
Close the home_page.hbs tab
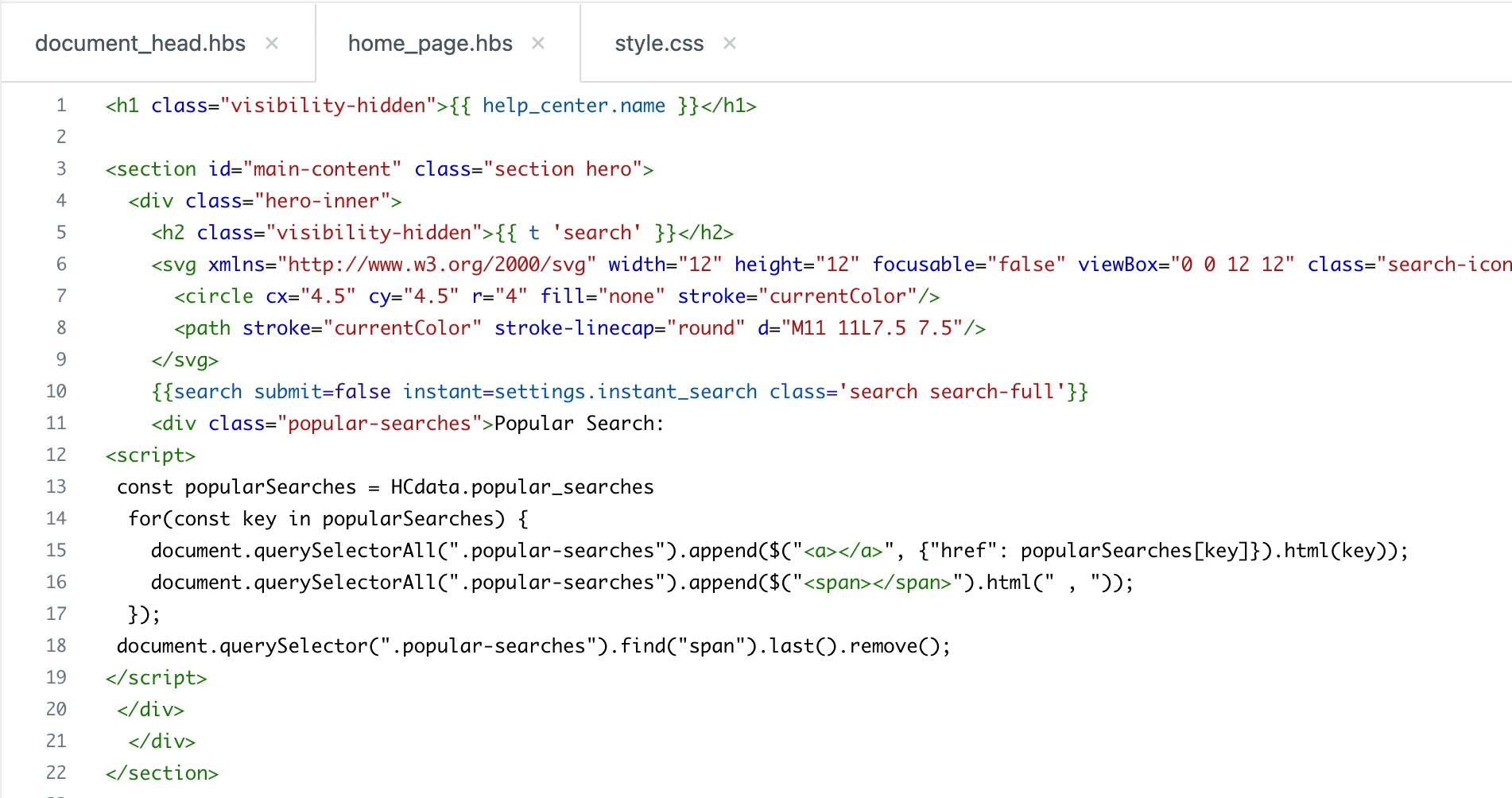click(538, 43)
